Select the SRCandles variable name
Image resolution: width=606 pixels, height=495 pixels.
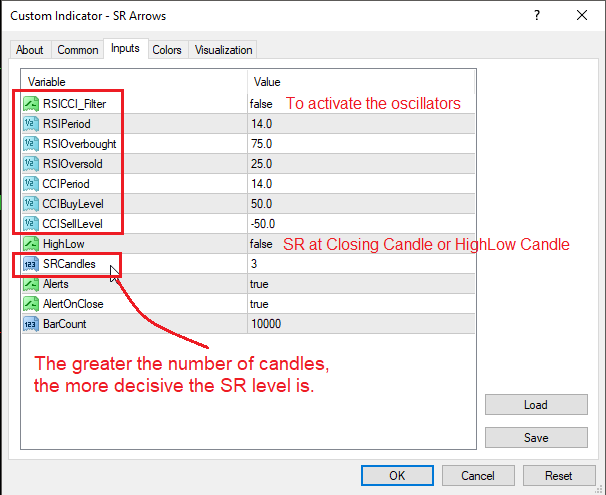tap(69, 264)
